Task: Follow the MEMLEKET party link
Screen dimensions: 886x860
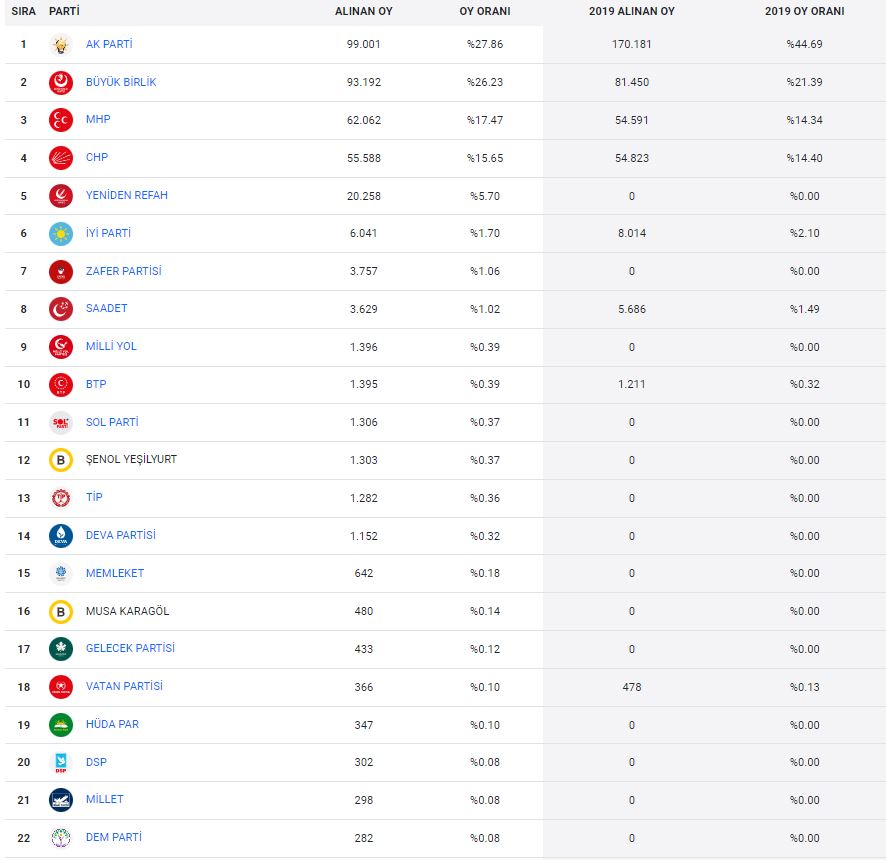Action: (114, 573)
